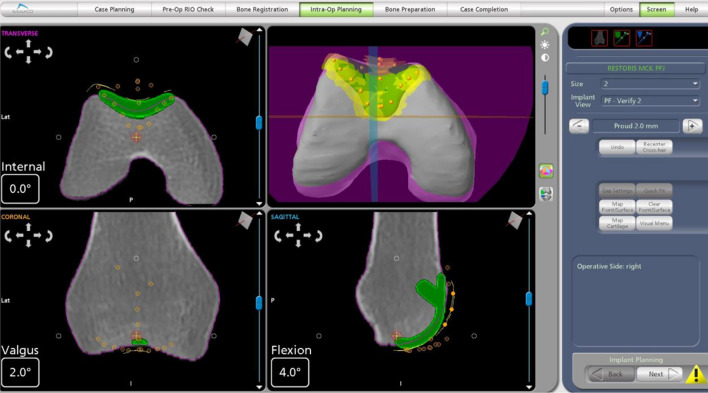Rotate counterclockwise in Coronal view
This screenshot has height=393, width=708.
click(8, 236)
